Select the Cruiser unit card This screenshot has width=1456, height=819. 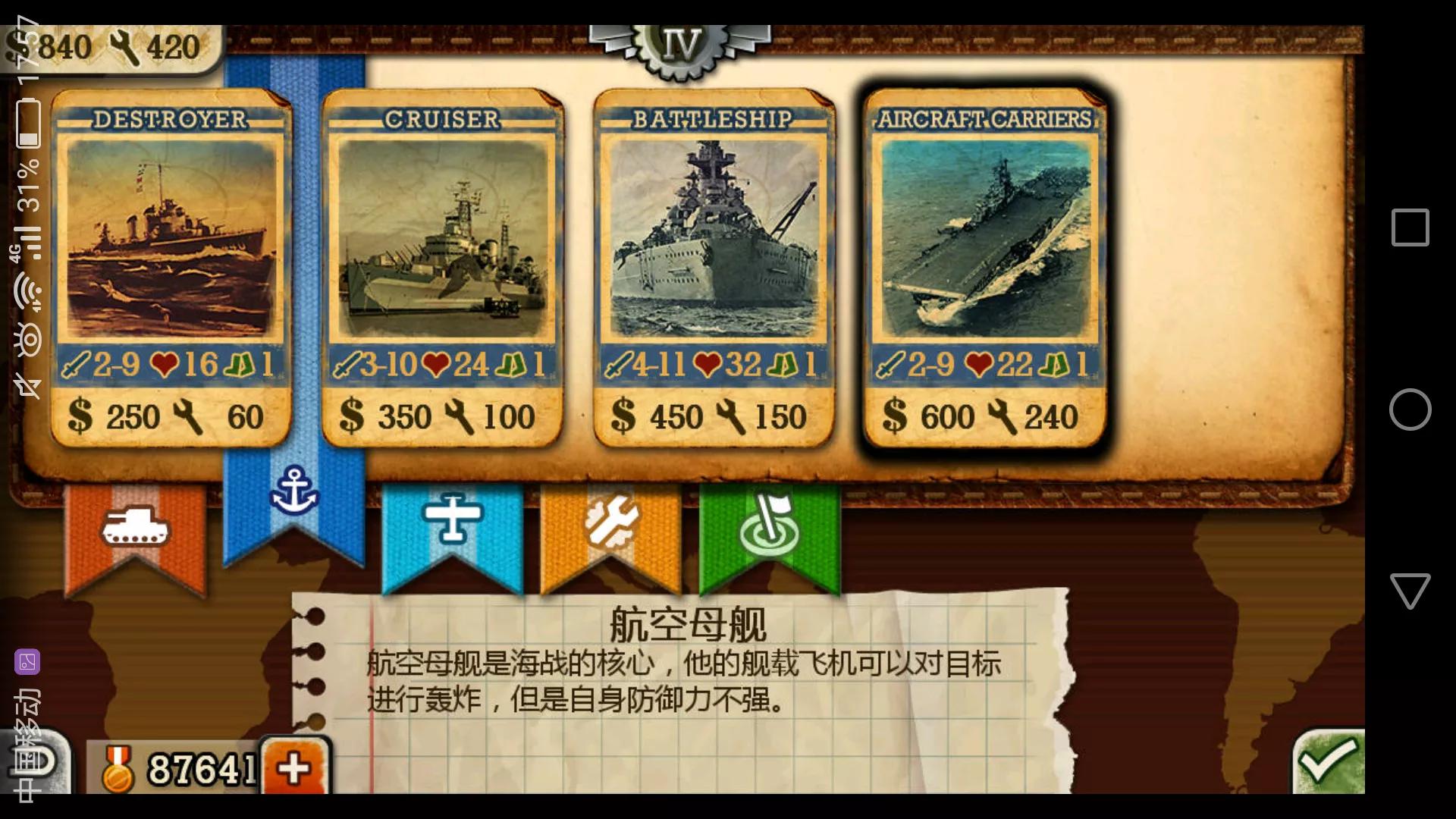point(442,268)
